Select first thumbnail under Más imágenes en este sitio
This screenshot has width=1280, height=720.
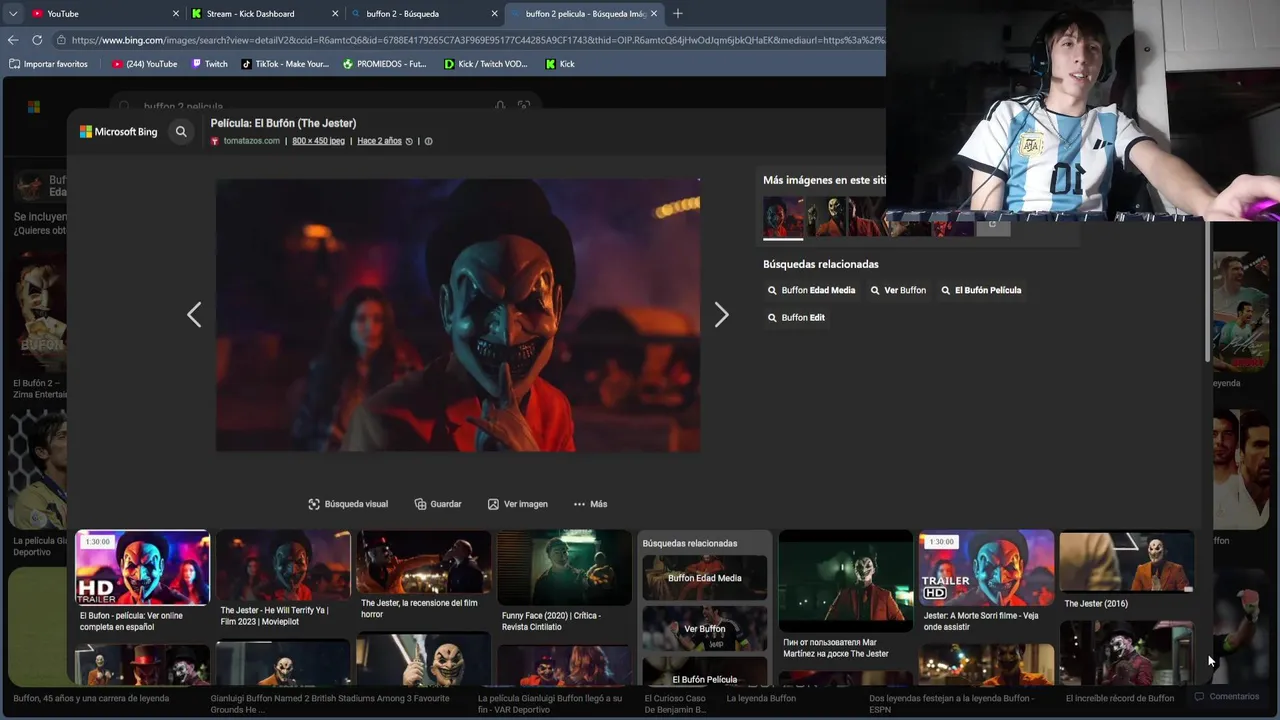point(783,217)
